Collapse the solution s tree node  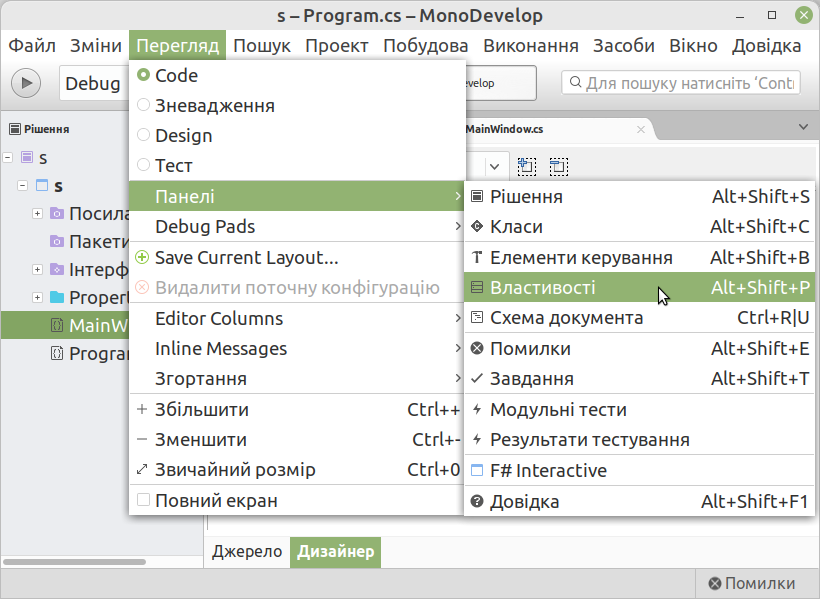(x=8, y=157)
